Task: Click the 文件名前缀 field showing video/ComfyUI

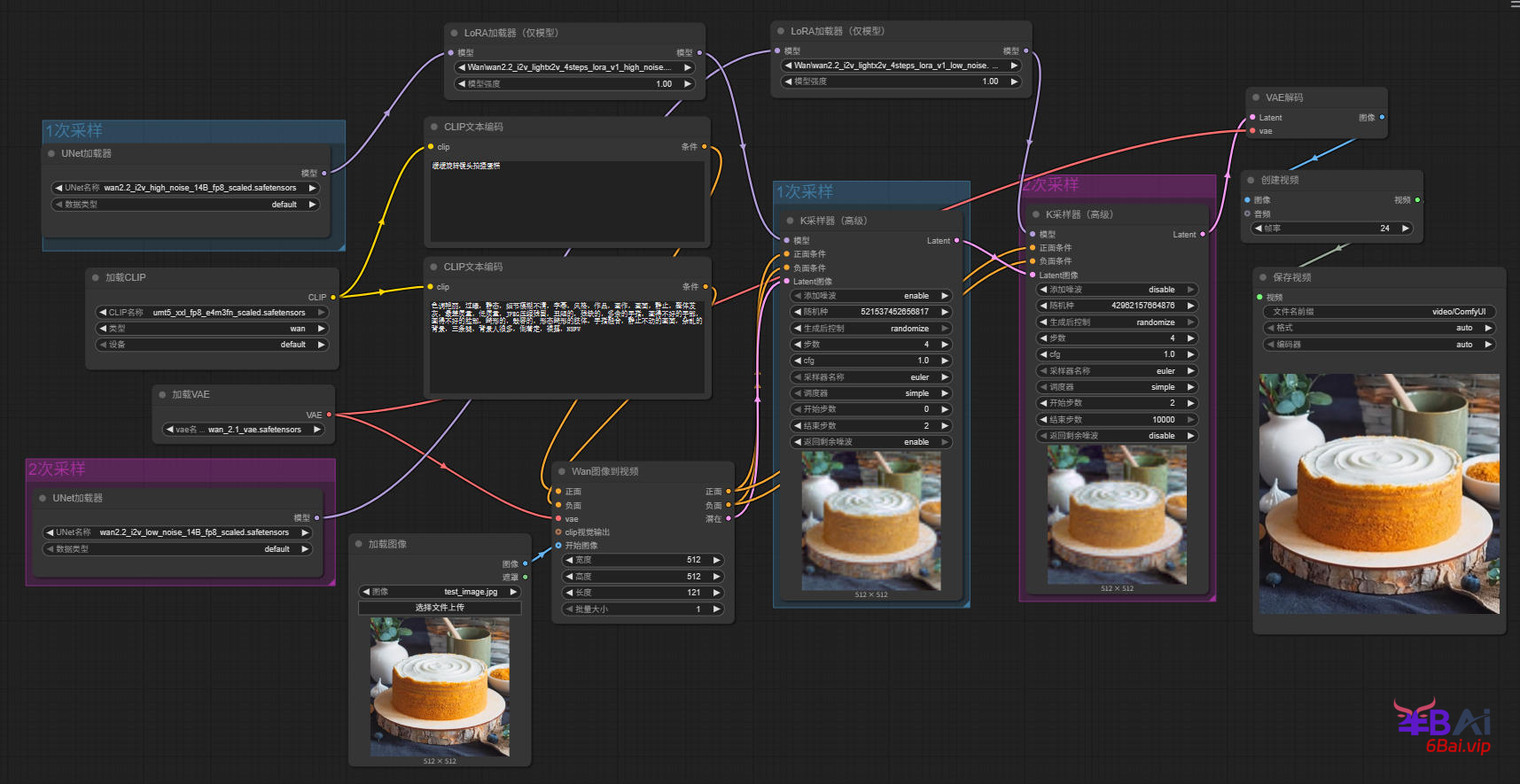Action: pos(1378,312)
